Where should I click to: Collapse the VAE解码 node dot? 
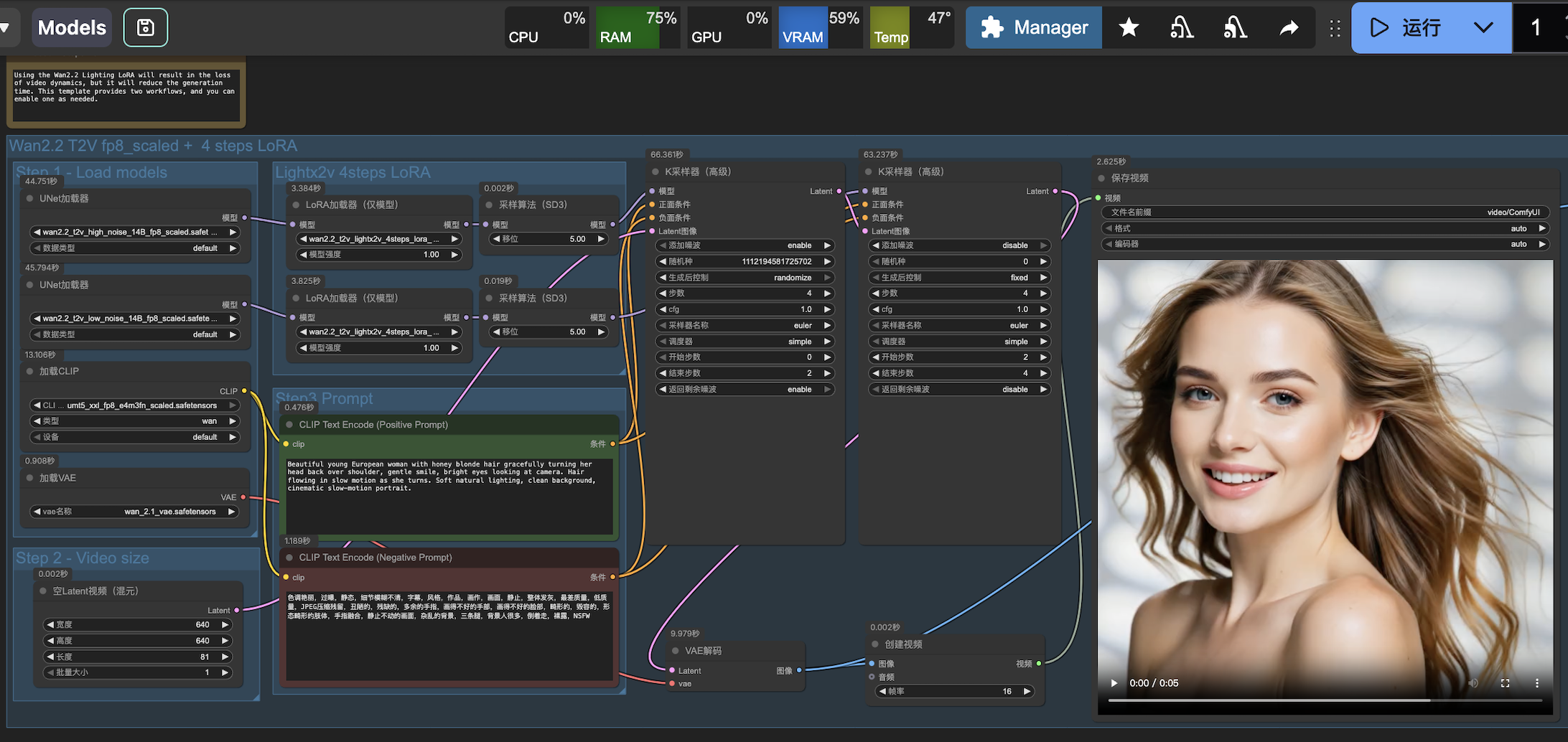tap(676, 651)
